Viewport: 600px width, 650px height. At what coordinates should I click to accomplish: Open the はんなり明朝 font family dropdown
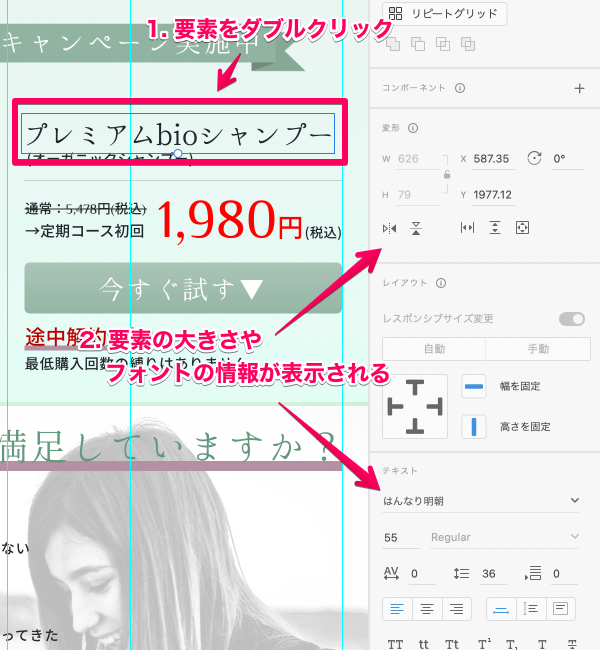tap(481, 500)
